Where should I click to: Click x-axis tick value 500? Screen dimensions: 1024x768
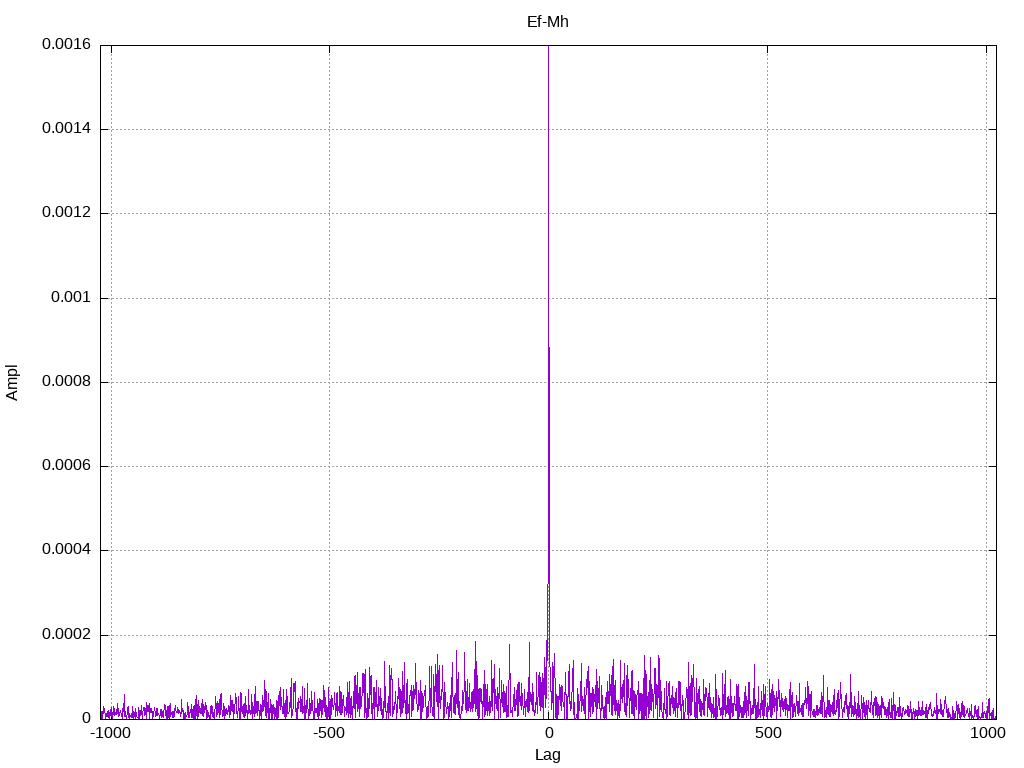pyautogui.click(x=768, y=733)
